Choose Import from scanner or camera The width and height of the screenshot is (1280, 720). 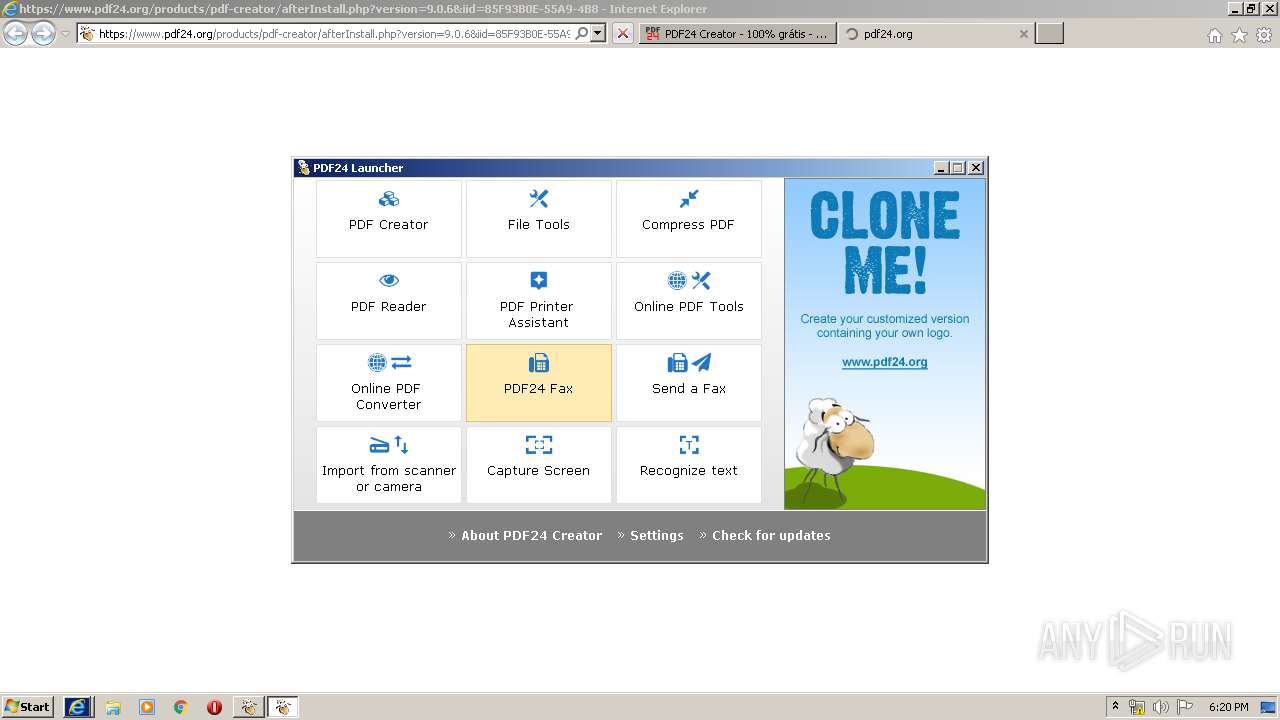[389, 464]
